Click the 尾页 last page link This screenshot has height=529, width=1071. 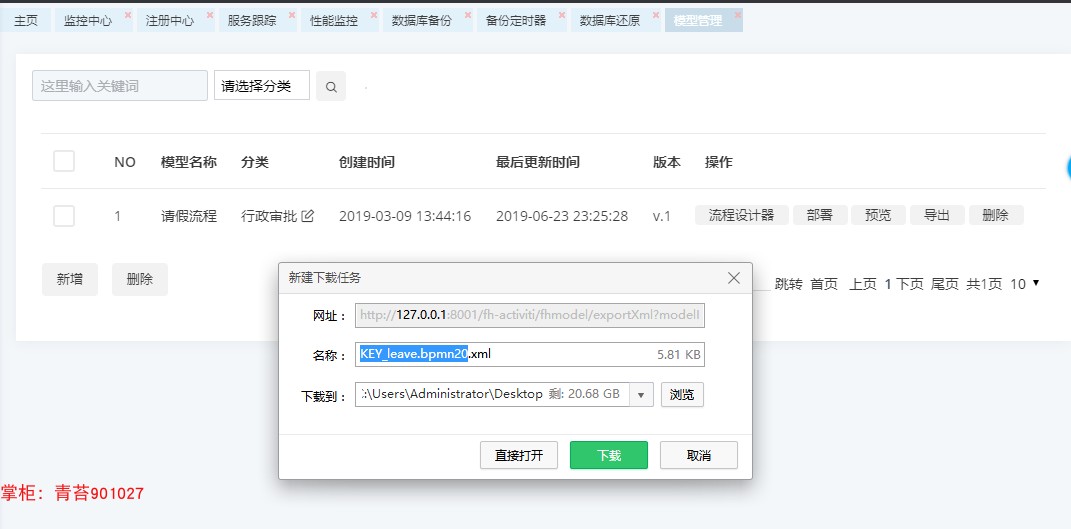pos(945,284)
